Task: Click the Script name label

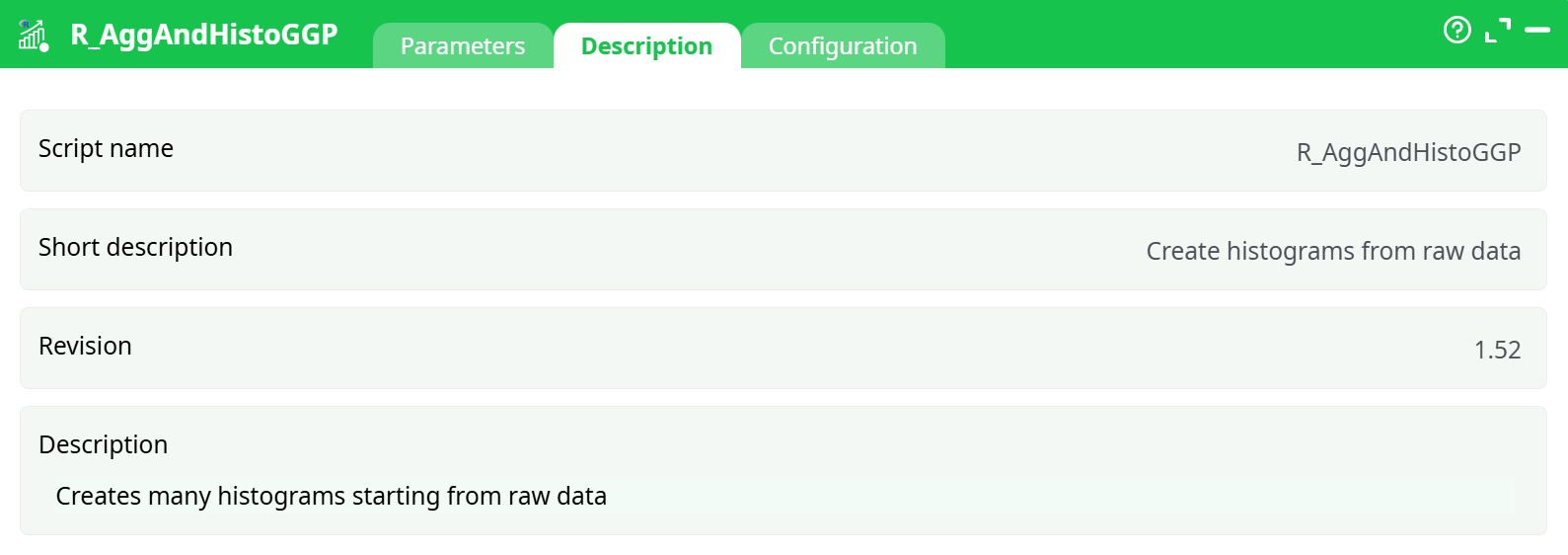Action: 106,148
